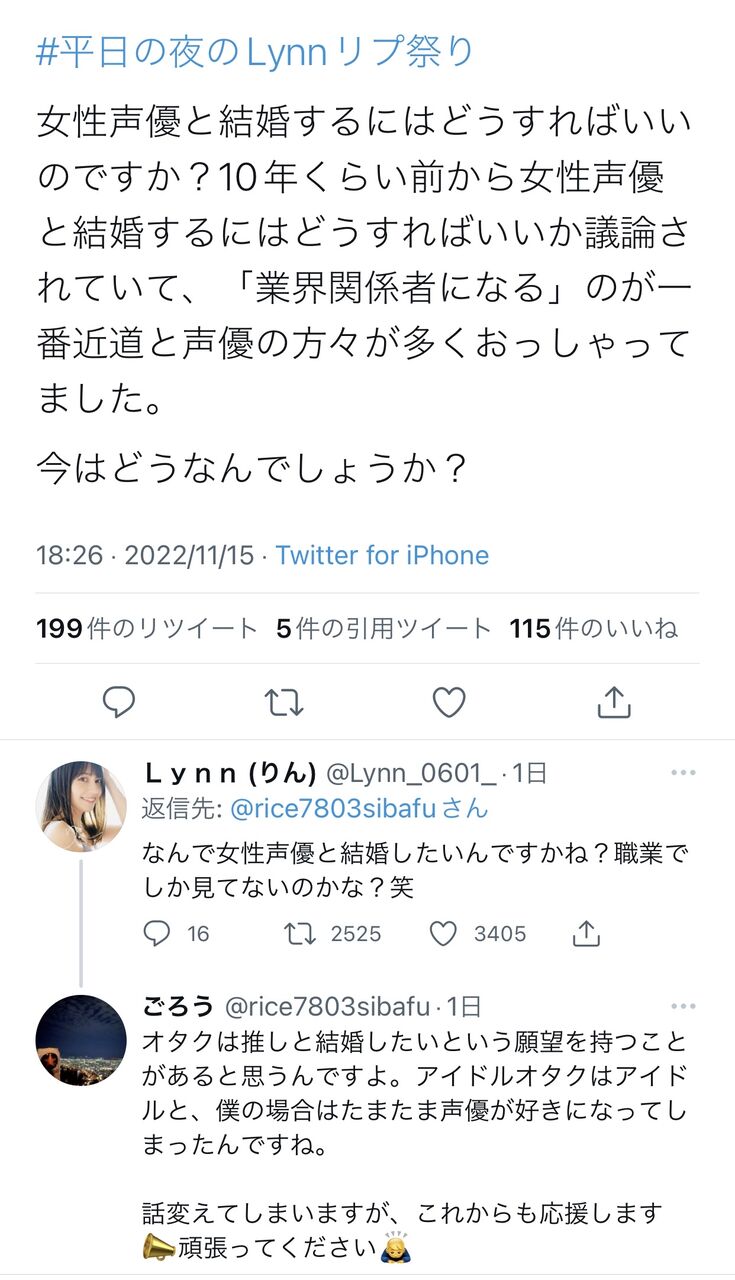Reply to Lynn's tweet

coord(157,933)
